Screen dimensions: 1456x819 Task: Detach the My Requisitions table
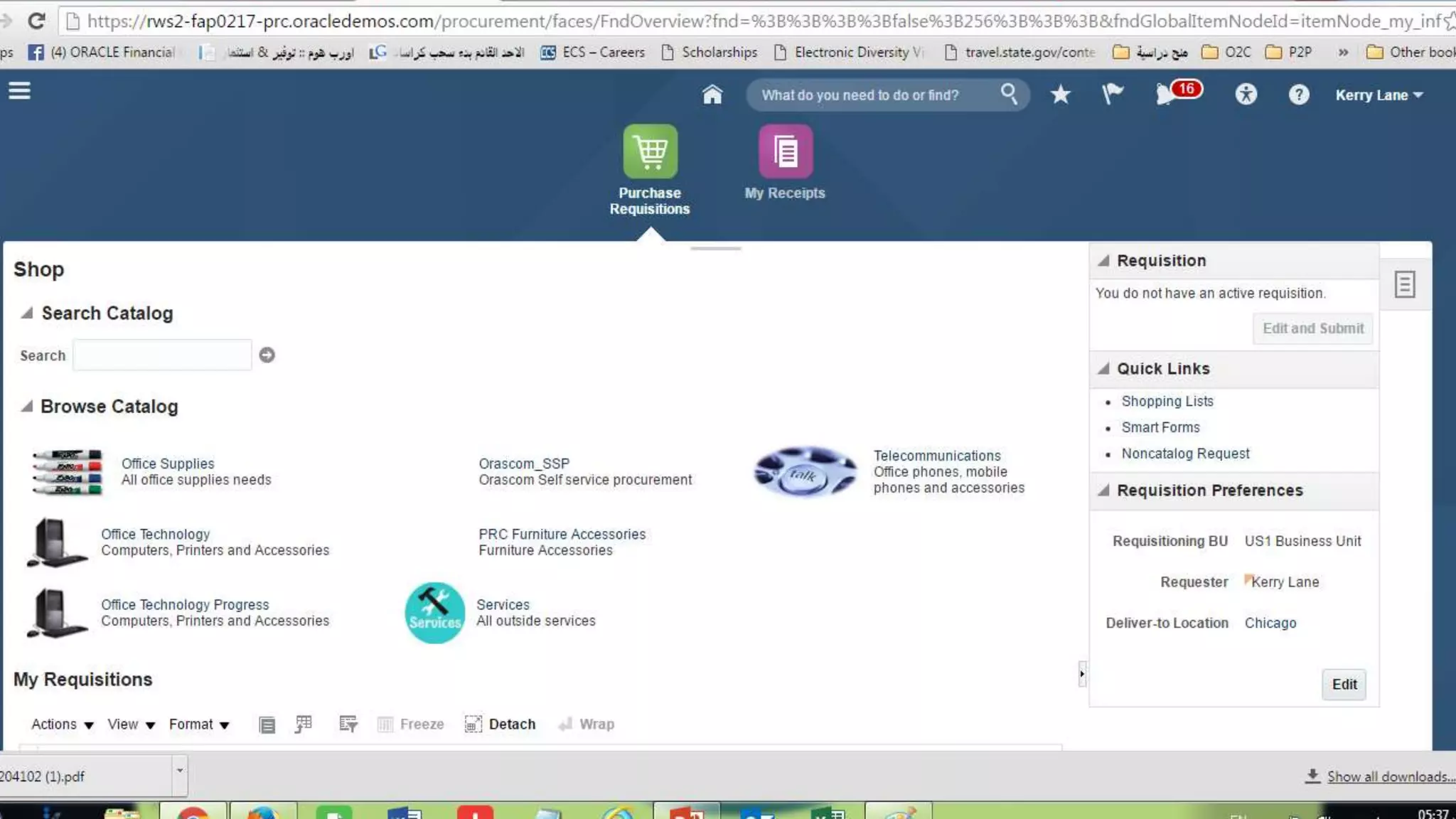click(500, 724)
